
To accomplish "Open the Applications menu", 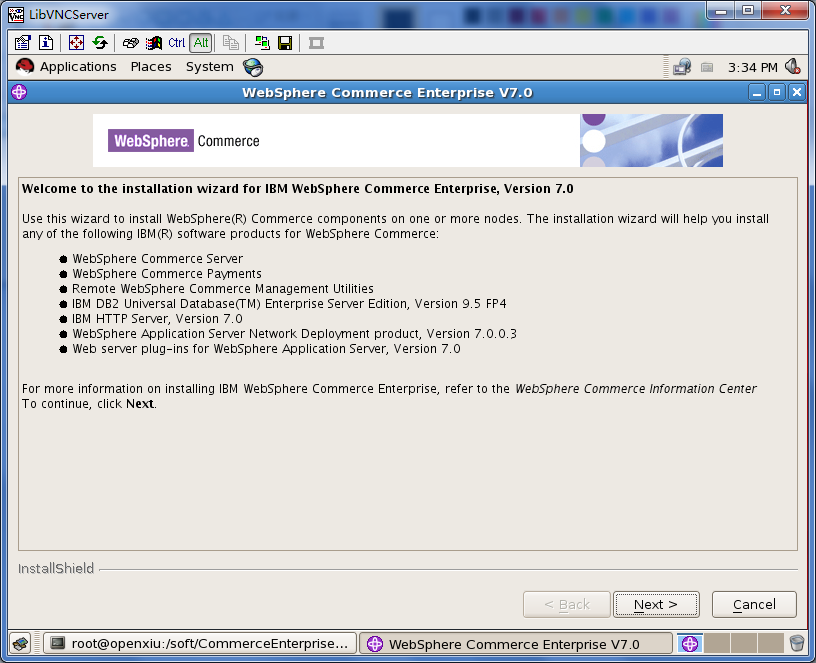I will tap(78, 67).
